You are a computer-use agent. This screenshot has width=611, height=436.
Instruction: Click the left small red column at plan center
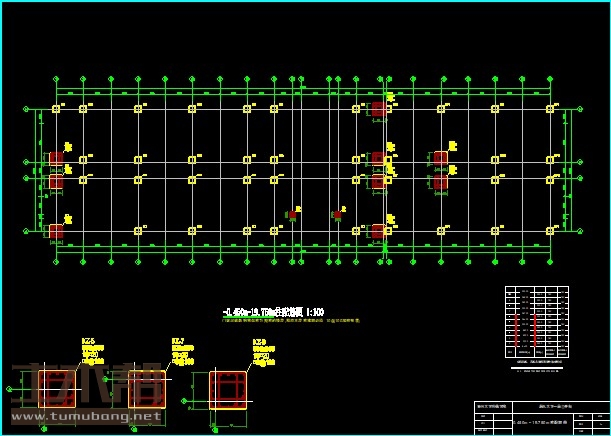(292, 214)
